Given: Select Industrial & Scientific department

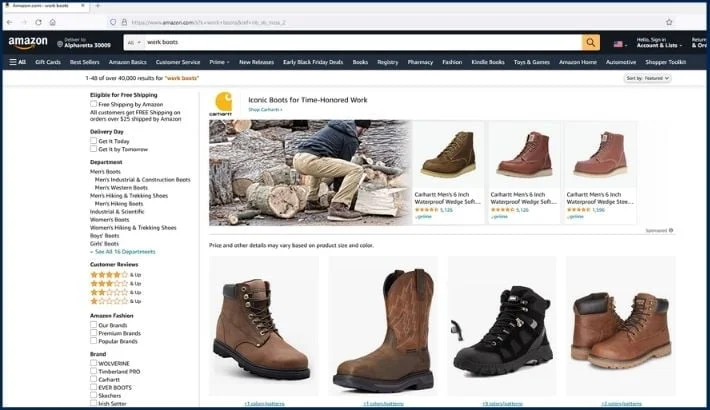Looking at the screenshot, I should 117,212.
